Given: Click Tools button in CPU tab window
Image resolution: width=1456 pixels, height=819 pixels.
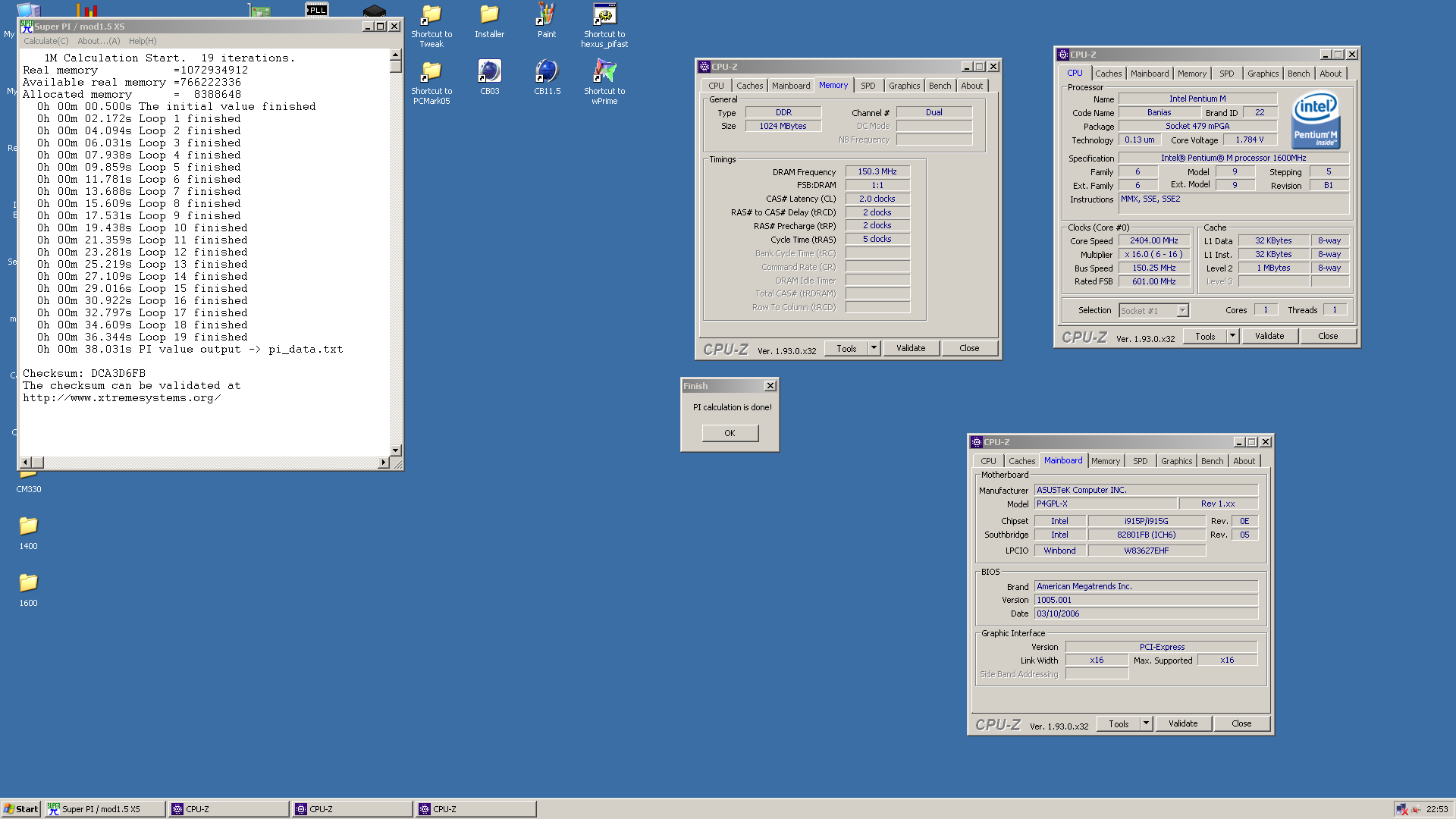Looking at the screenshot, I should coord(1205,336).
